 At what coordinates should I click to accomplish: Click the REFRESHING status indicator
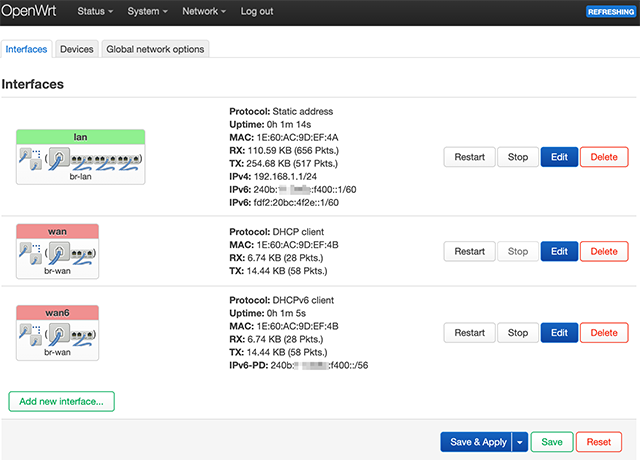610,12
